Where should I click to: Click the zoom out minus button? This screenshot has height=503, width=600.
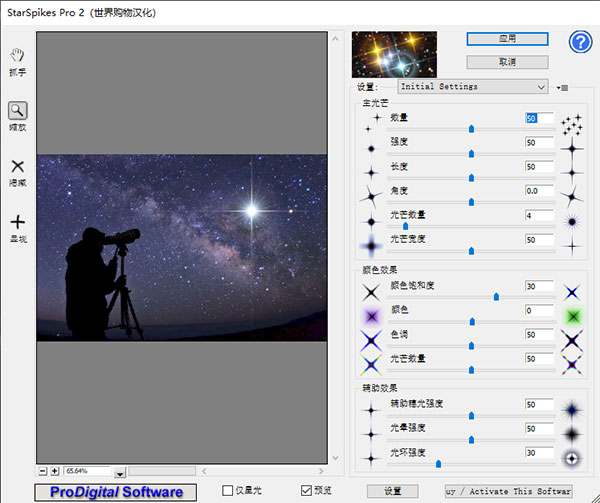pos(43,470)
